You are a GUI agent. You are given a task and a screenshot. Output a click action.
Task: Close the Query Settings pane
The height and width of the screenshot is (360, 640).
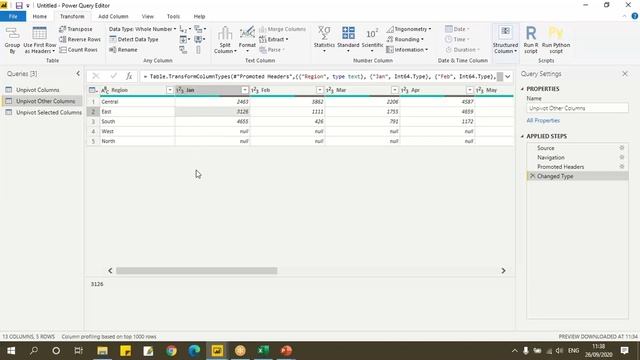[625, 73]
